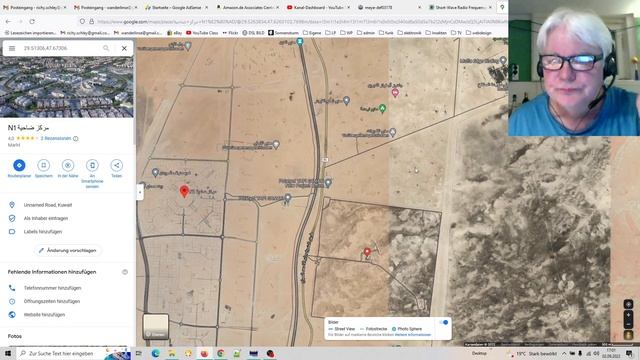Click the Unnamed Road, Kuwait address row
This screenshot has width=640, height=360.
click(67, 205)
